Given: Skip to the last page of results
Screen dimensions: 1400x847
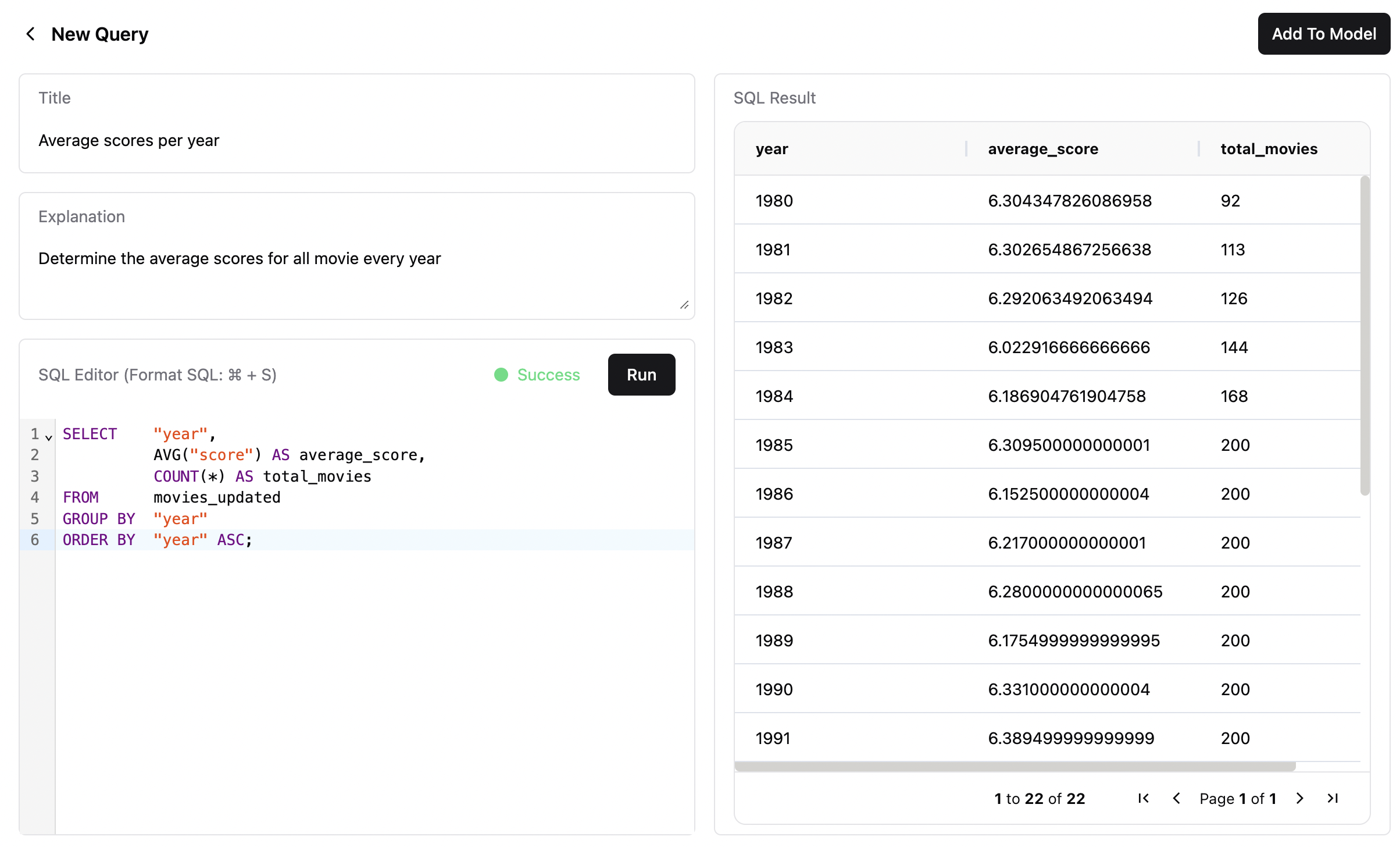Looking at the screenshot, I should pos(1333,798).
